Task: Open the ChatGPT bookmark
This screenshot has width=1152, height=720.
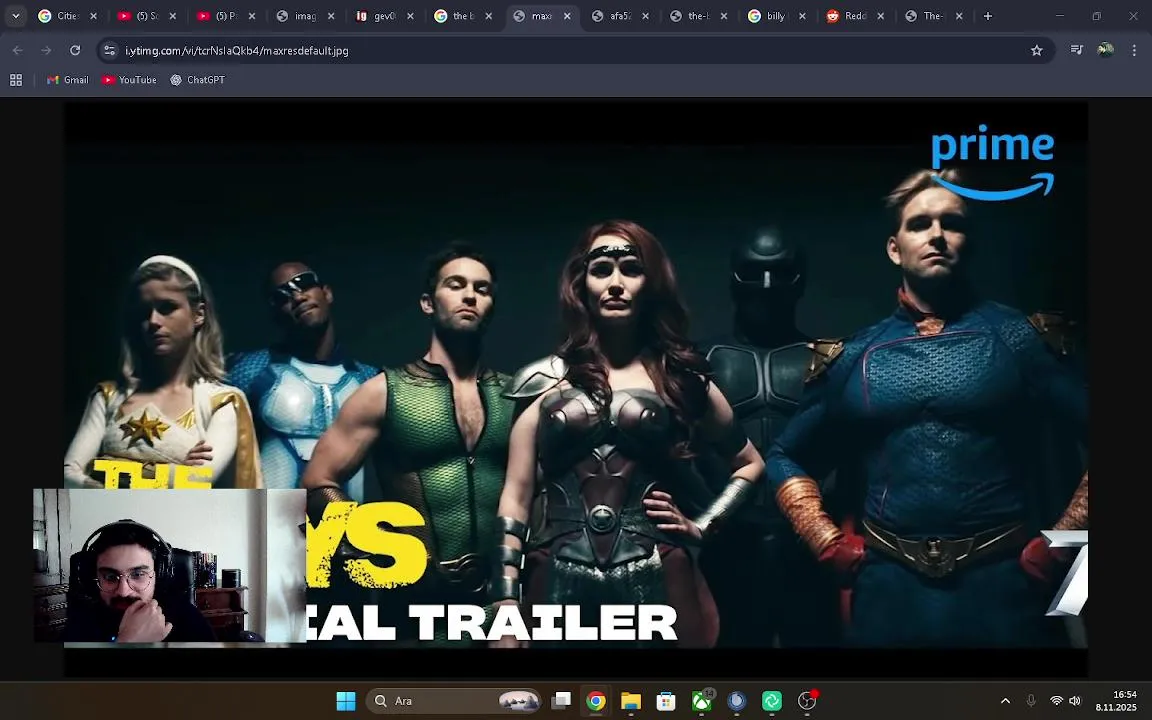Action: click(x=198, y=80)
